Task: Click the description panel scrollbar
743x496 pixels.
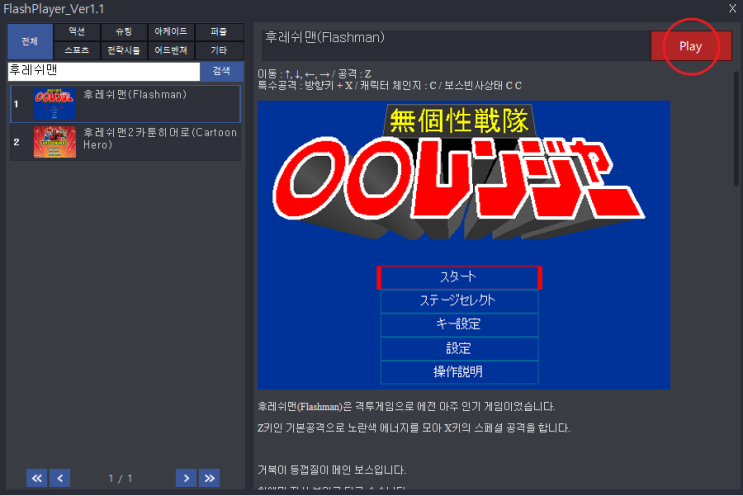Action: pos(736,128)
